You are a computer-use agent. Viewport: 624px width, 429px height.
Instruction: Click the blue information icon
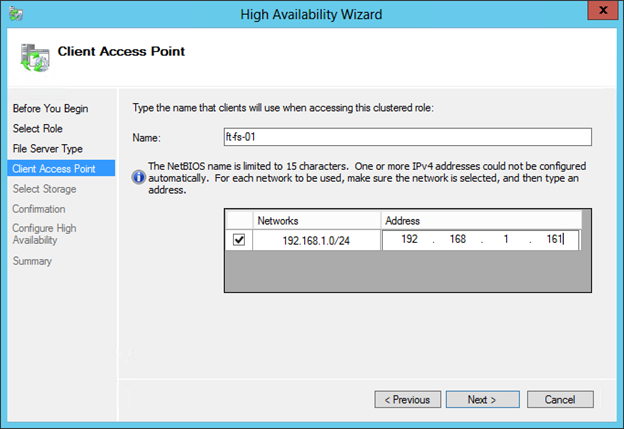pyautogui.click(x=138, y=177)
